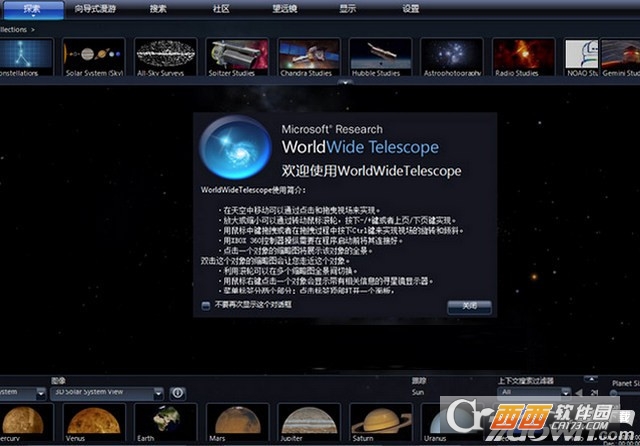Click the 欢迎使用WorldWideTelescope heading
Screen dimensions: 640x446
[371, 171]
